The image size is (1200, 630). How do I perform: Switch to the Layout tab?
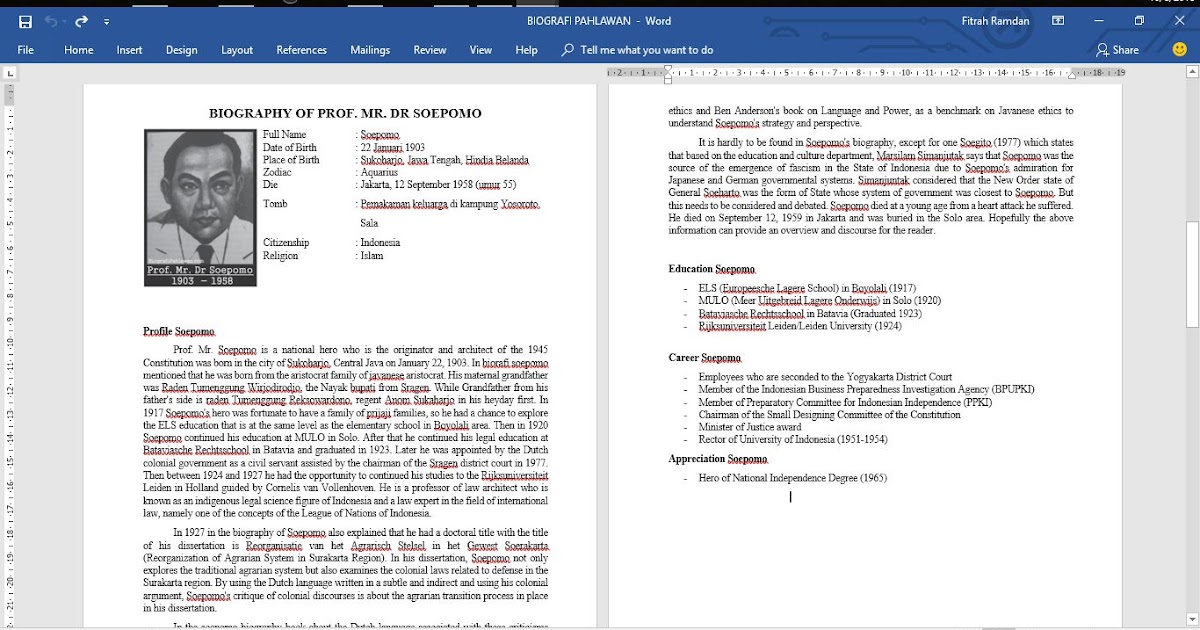pyautogui.click(x=237, y=50)
